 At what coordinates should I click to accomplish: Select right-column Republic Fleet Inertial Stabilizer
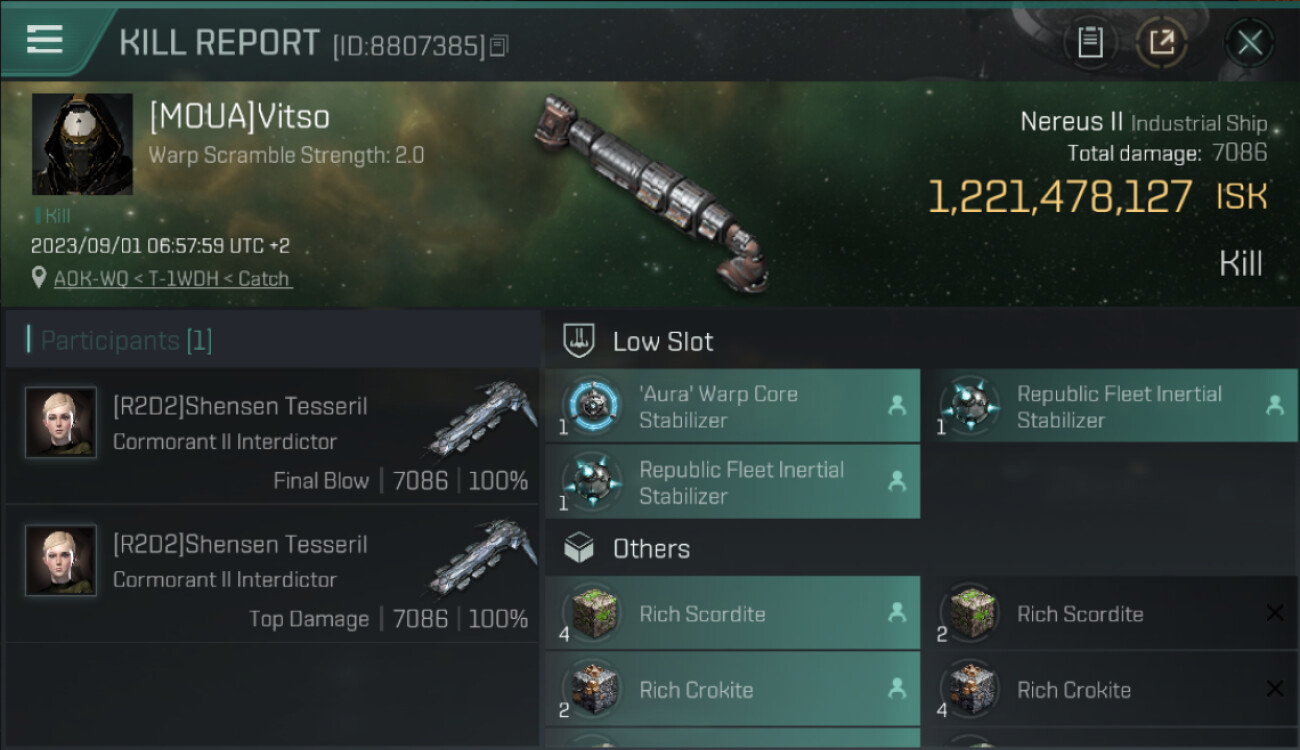pyautogui.click(x=1110, y=406)
